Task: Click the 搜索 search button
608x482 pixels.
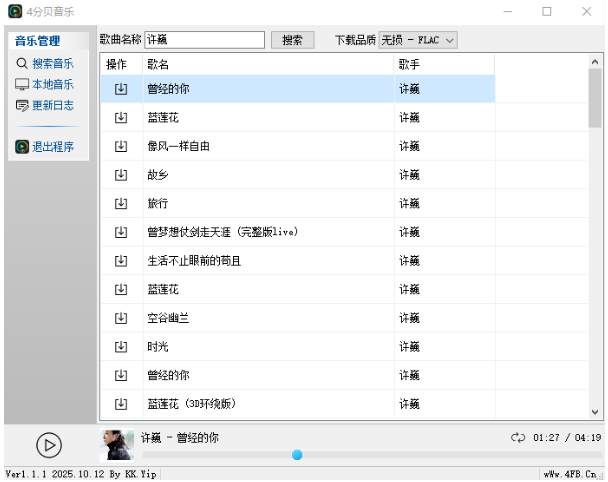Action: [x=292, y=40]
